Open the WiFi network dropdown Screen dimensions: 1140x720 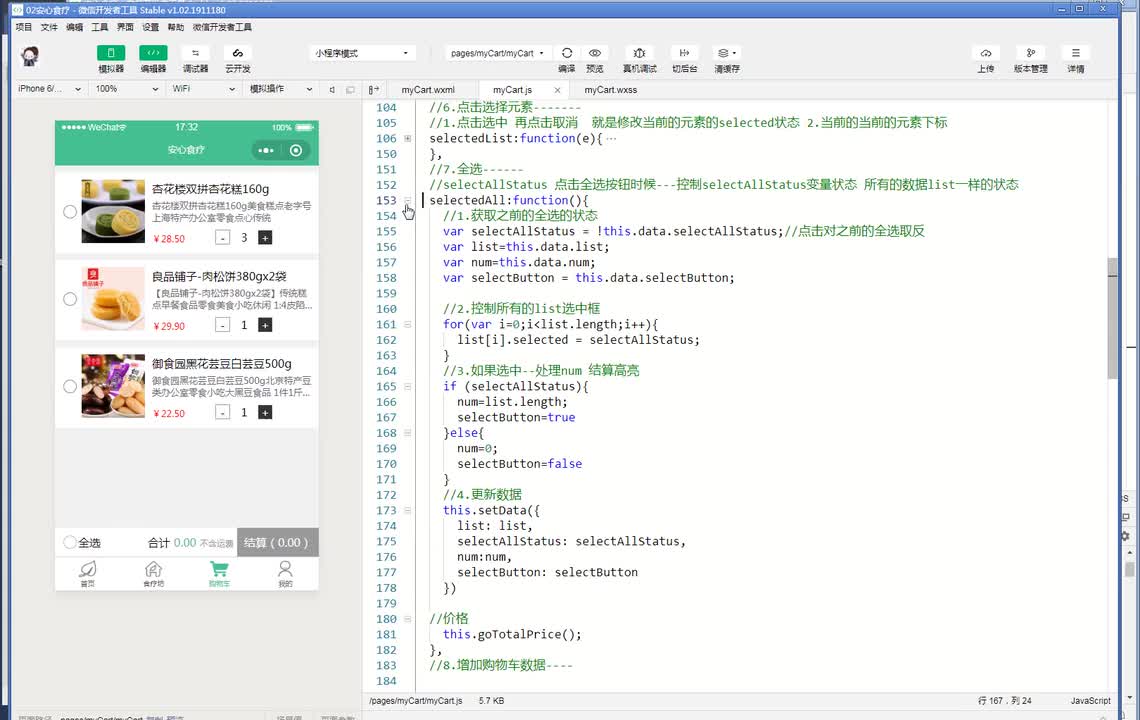point(202,89)
